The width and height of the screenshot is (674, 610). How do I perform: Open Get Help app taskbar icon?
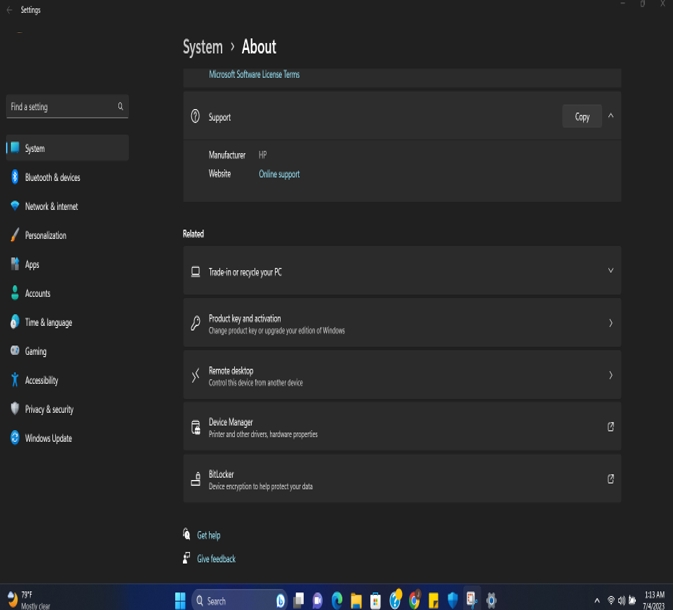[x=395, y=599]
